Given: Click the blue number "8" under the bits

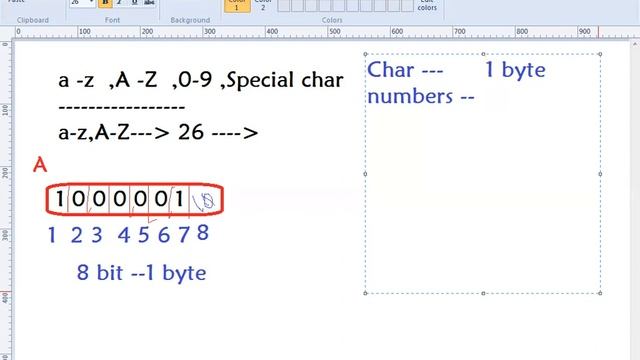Looking at the screenshot, I should (x=203, y=233).
